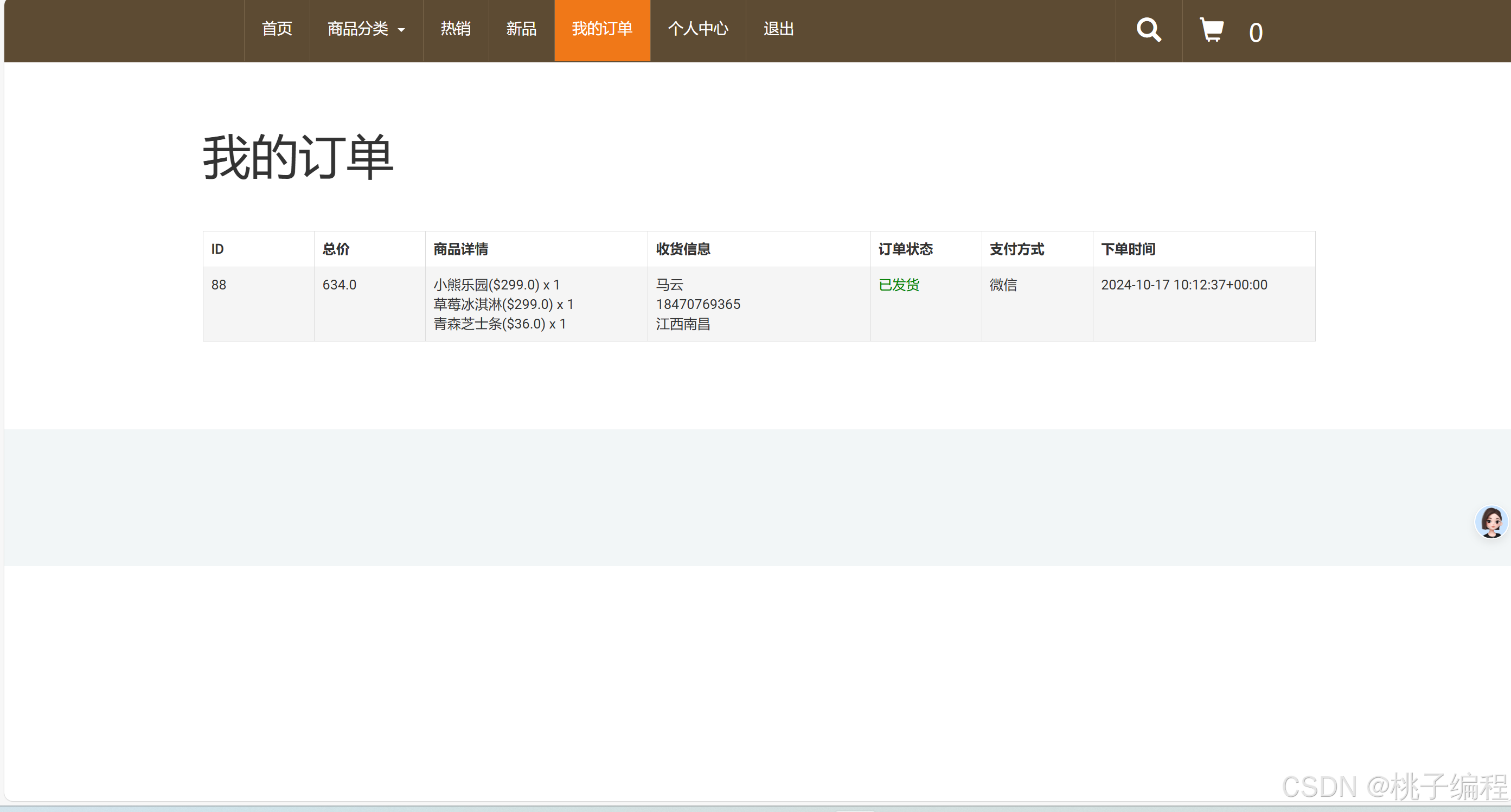
Task: Navigate to 新品 new products
Action: (x=521, y=29)
